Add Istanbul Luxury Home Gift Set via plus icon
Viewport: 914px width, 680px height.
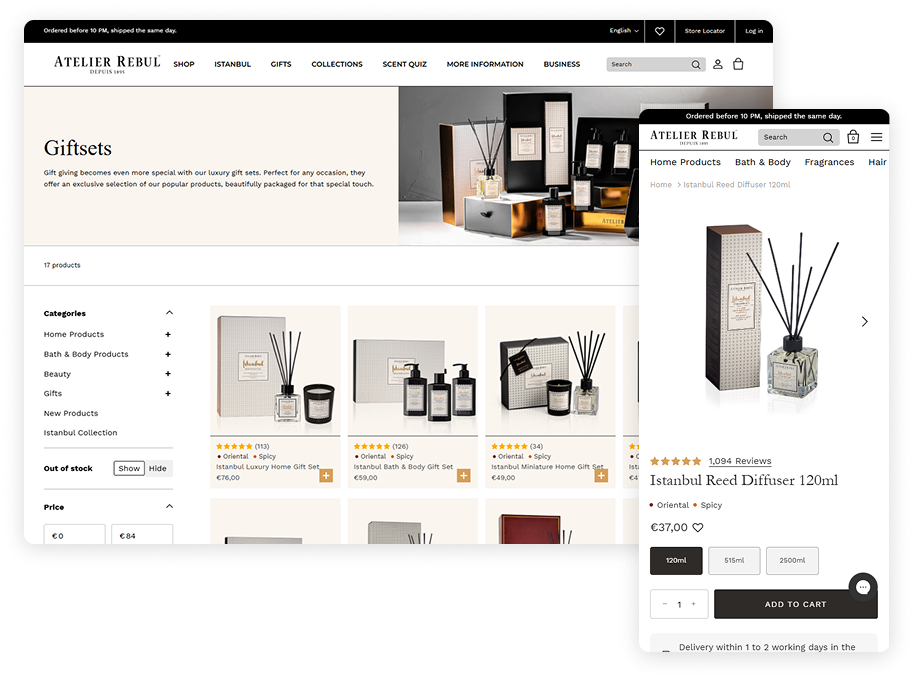[326, 475]
